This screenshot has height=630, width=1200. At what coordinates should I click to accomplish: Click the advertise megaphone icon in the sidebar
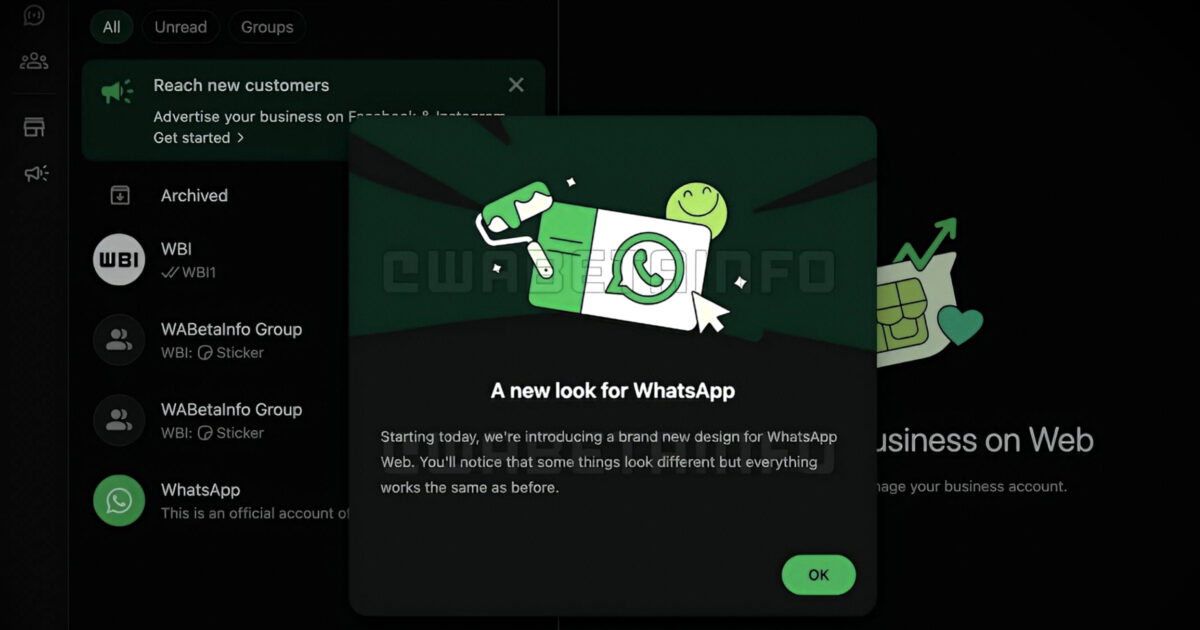pyautogui.click(x=36, y=174)
